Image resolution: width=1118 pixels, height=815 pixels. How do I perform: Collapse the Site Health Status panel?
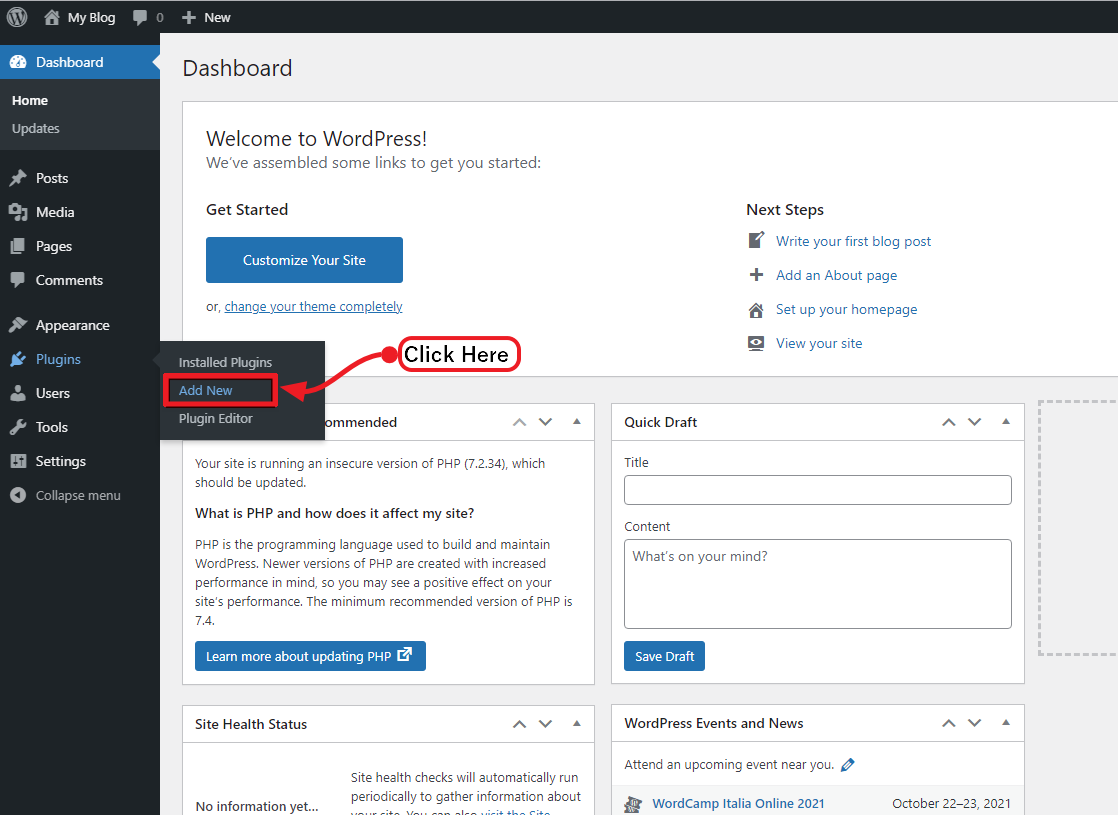click(x=577, y=724)
